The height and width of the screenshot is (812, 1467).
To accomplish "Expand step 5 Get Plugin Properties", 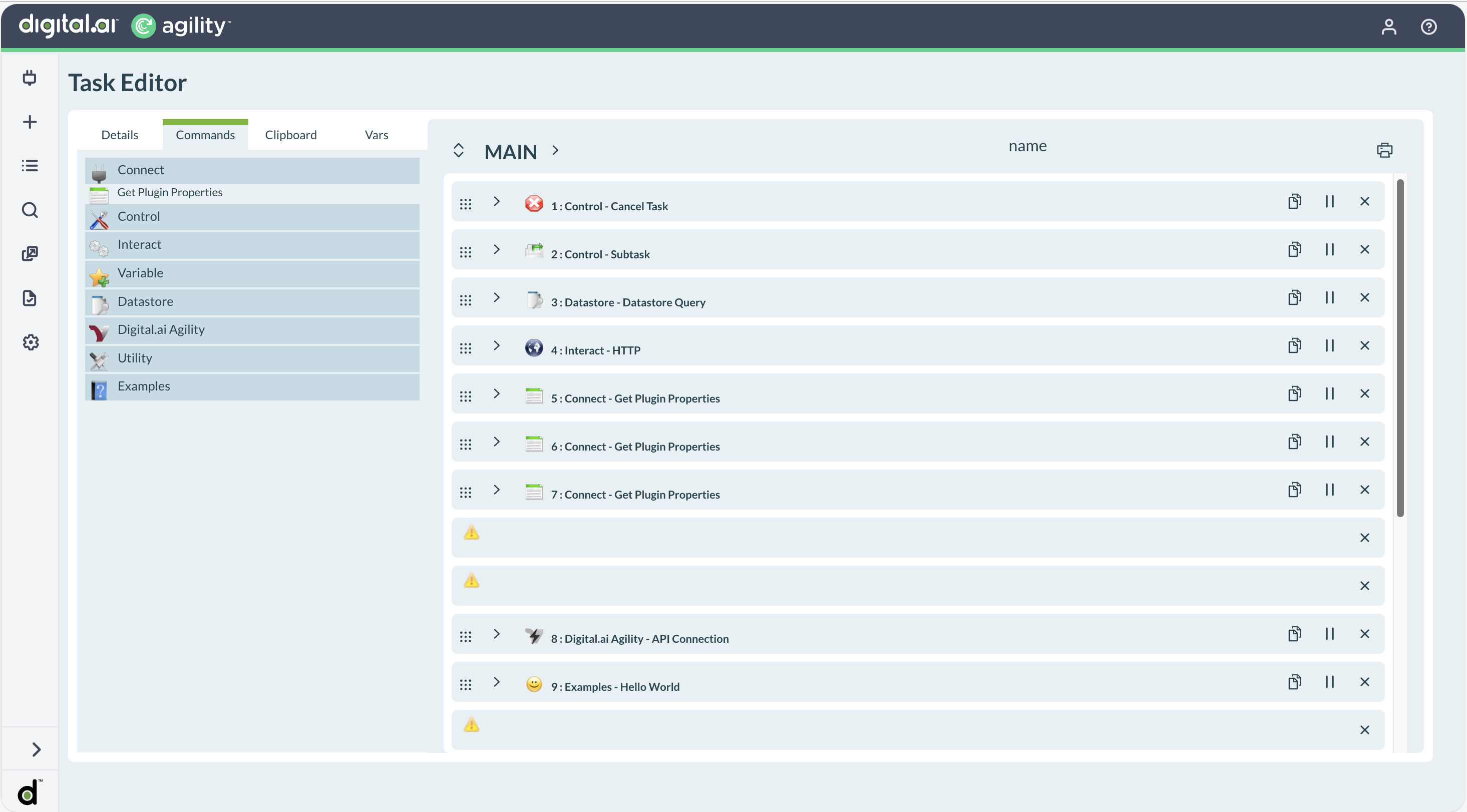I will tap(497, 393).
